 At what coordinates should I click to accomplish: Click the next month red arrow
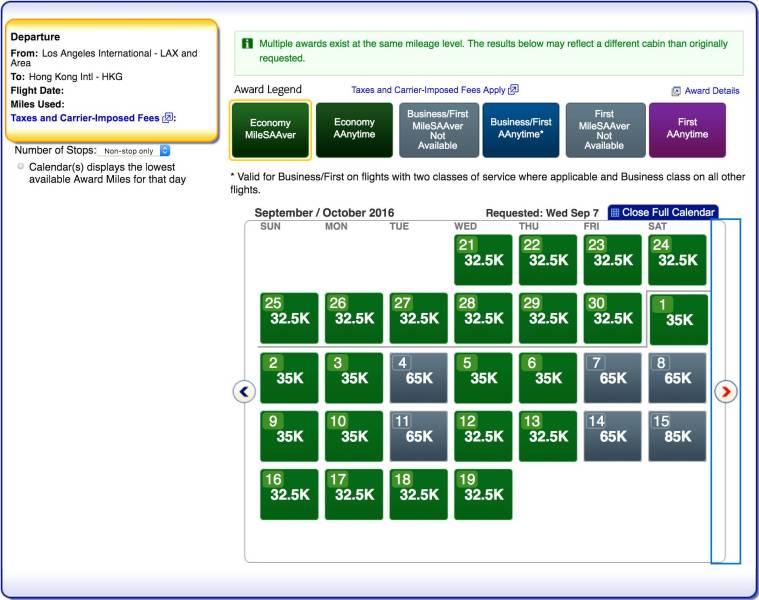726,392
